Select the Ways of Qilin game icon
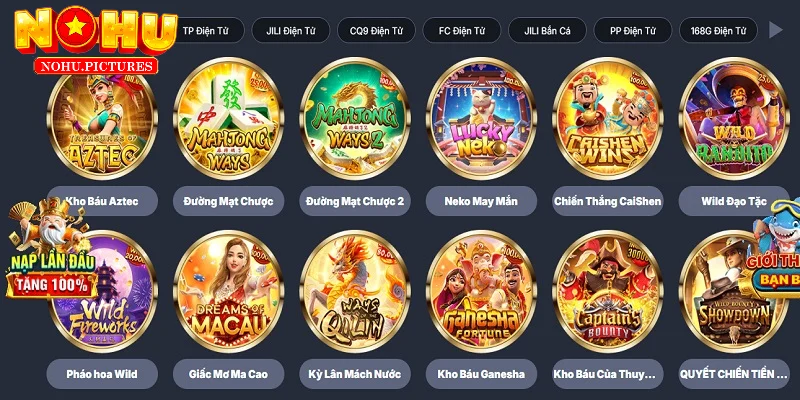The width and height of the screenshot is (800, 400). (x=355, y=292)
